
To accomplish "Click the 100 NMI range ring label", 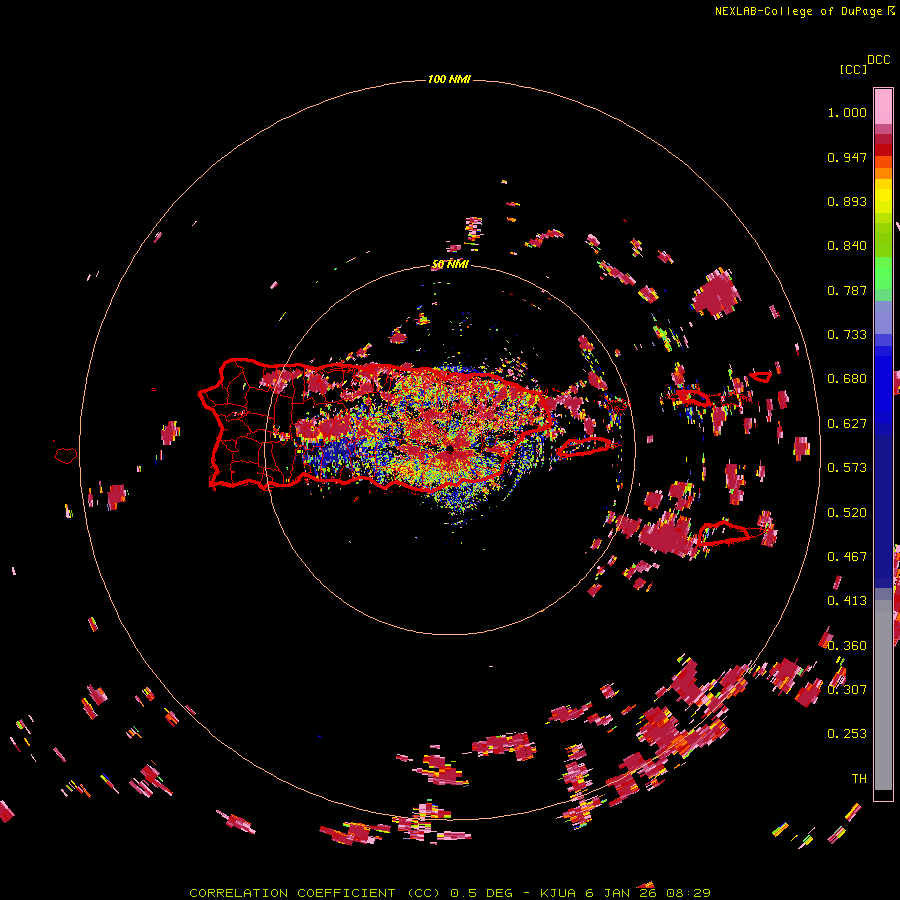I will coord(449,79).
